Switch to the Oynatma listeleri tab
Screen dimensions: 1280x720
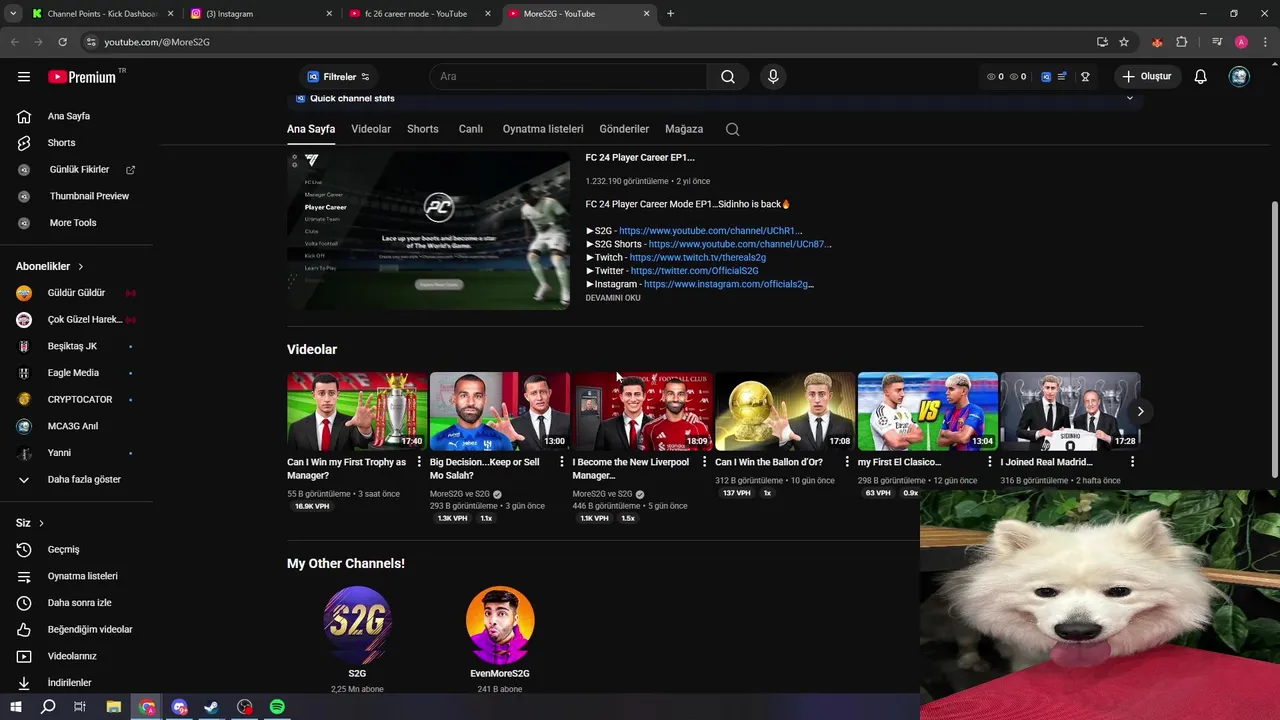(x=543, y=129)
